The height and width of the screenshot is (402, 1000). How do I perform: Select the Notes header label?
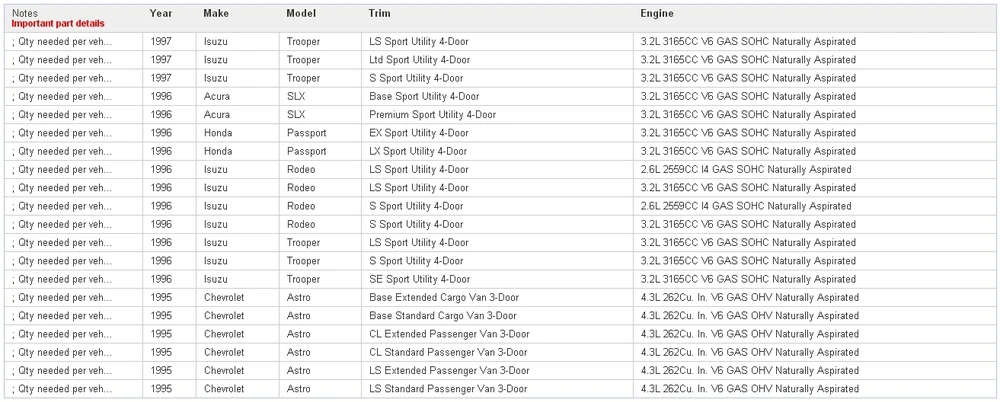point(25,13)
